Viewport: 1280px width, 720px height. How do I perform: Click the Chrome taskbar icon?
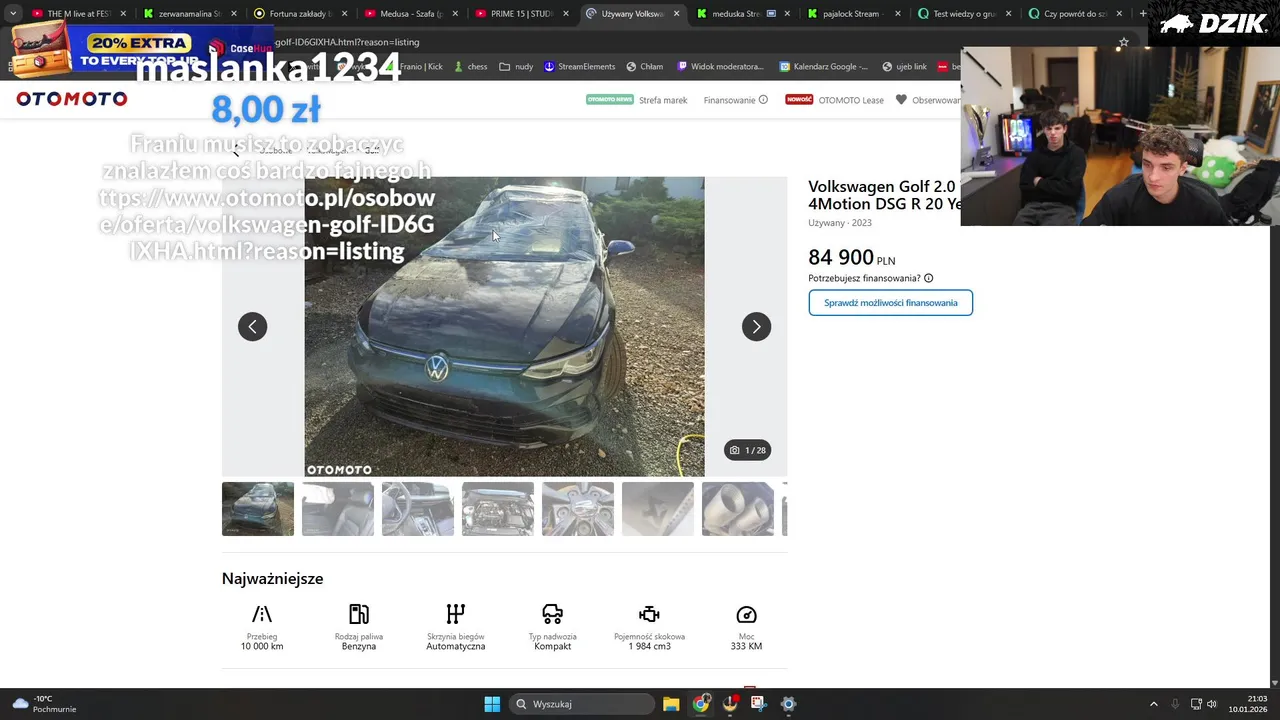pos(701,704)
